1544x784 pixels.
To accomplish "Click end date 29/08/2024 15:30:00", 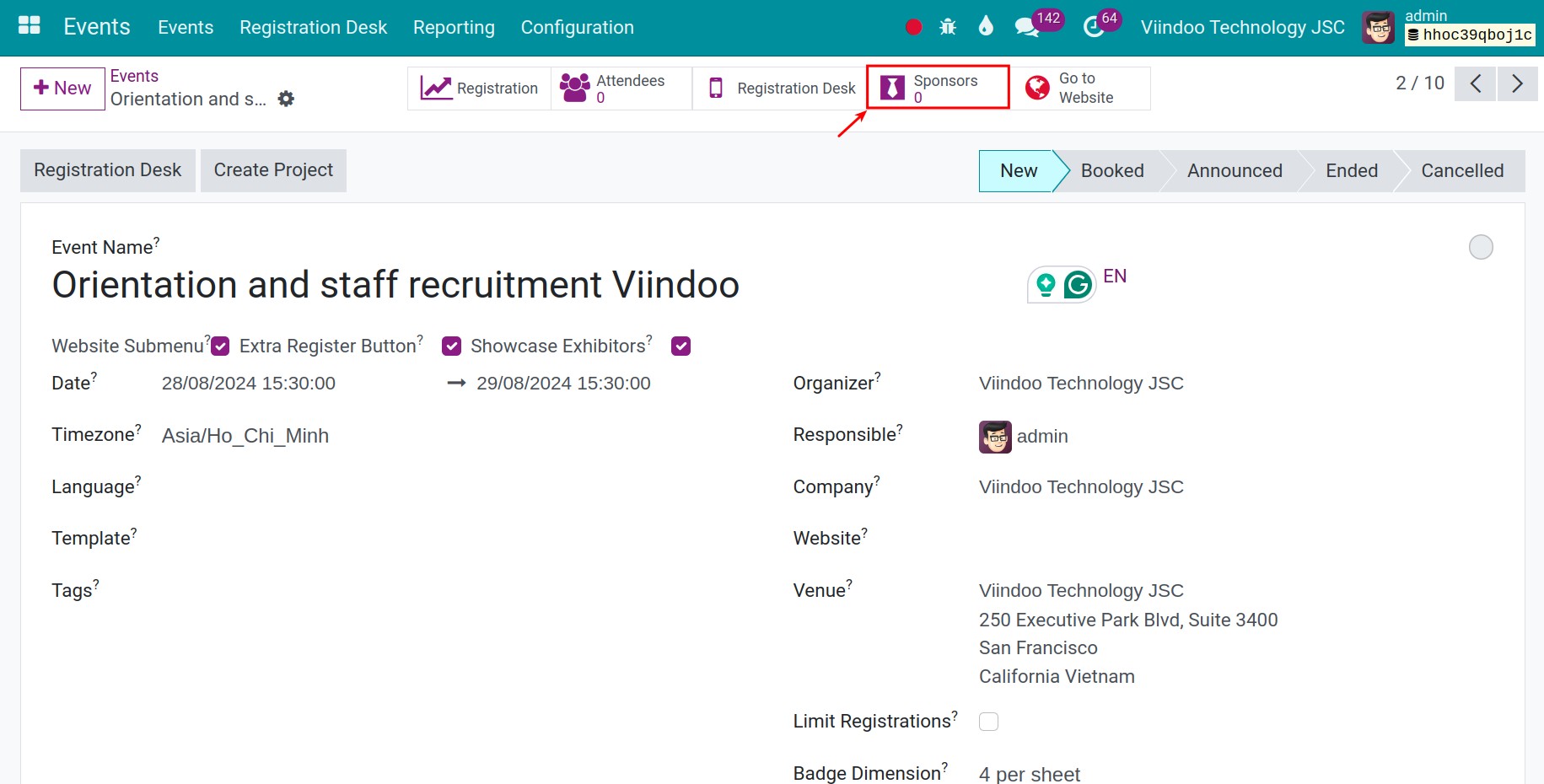I will coord(563,384).
